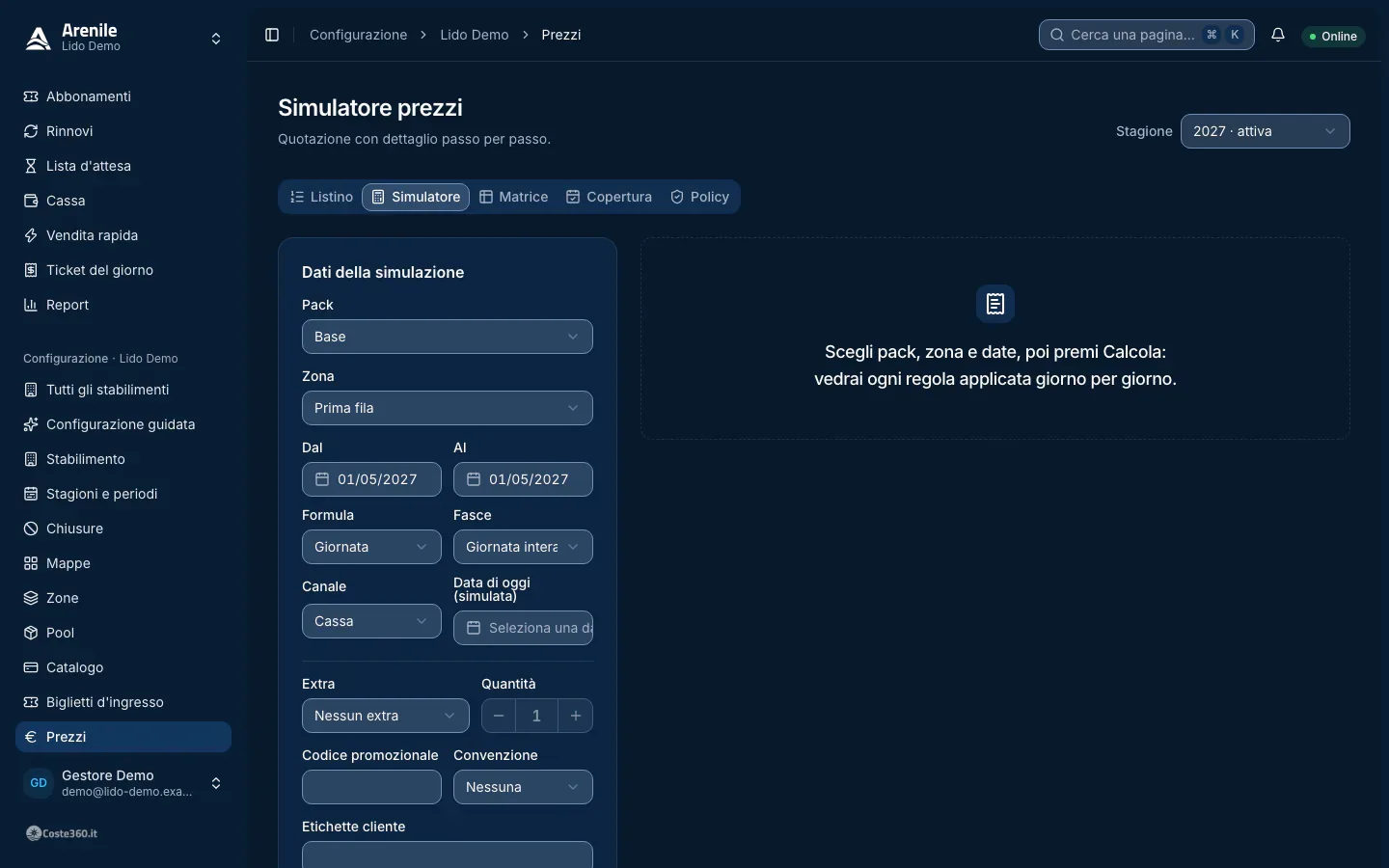This screenshot has width=1389, height=868.
Task: Open the Convenzione dropdown
Action: pyautogui.click(x=523, y=787)
